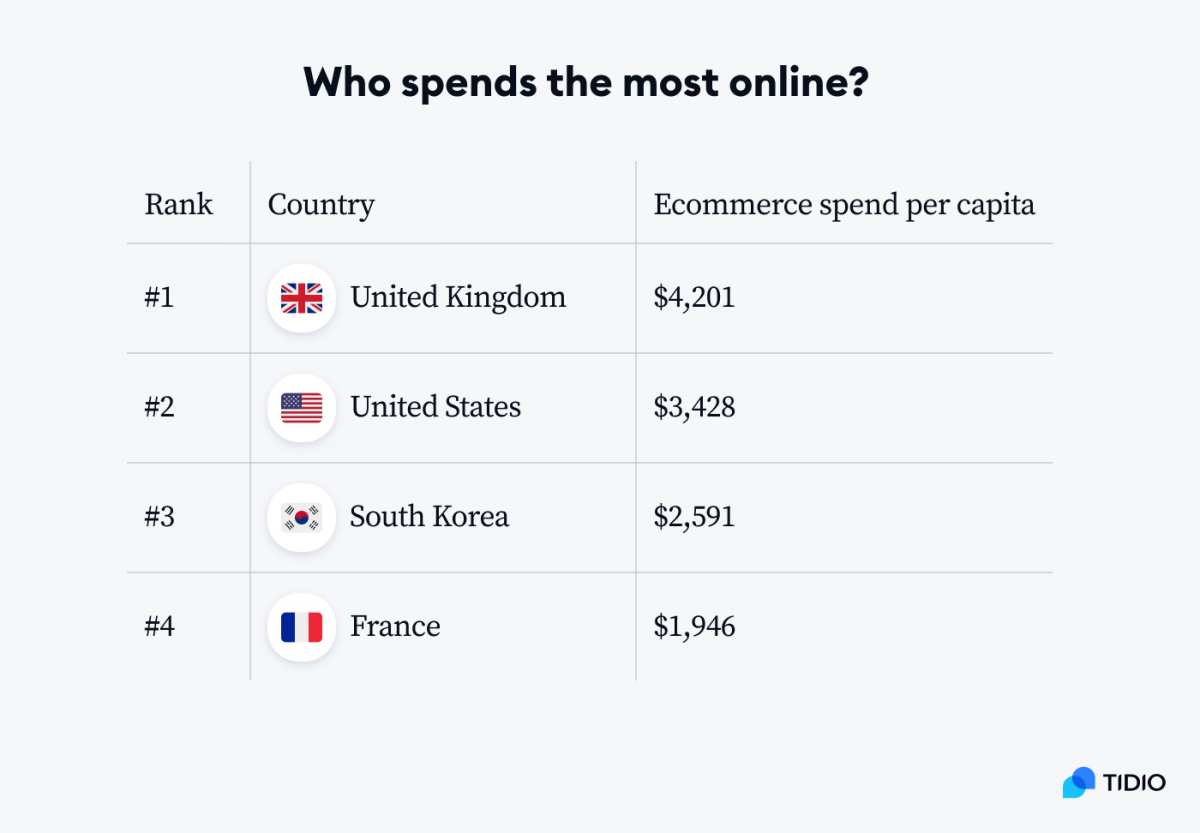
Task: Click the United States flag icon
Action: (x=301, y=408)
